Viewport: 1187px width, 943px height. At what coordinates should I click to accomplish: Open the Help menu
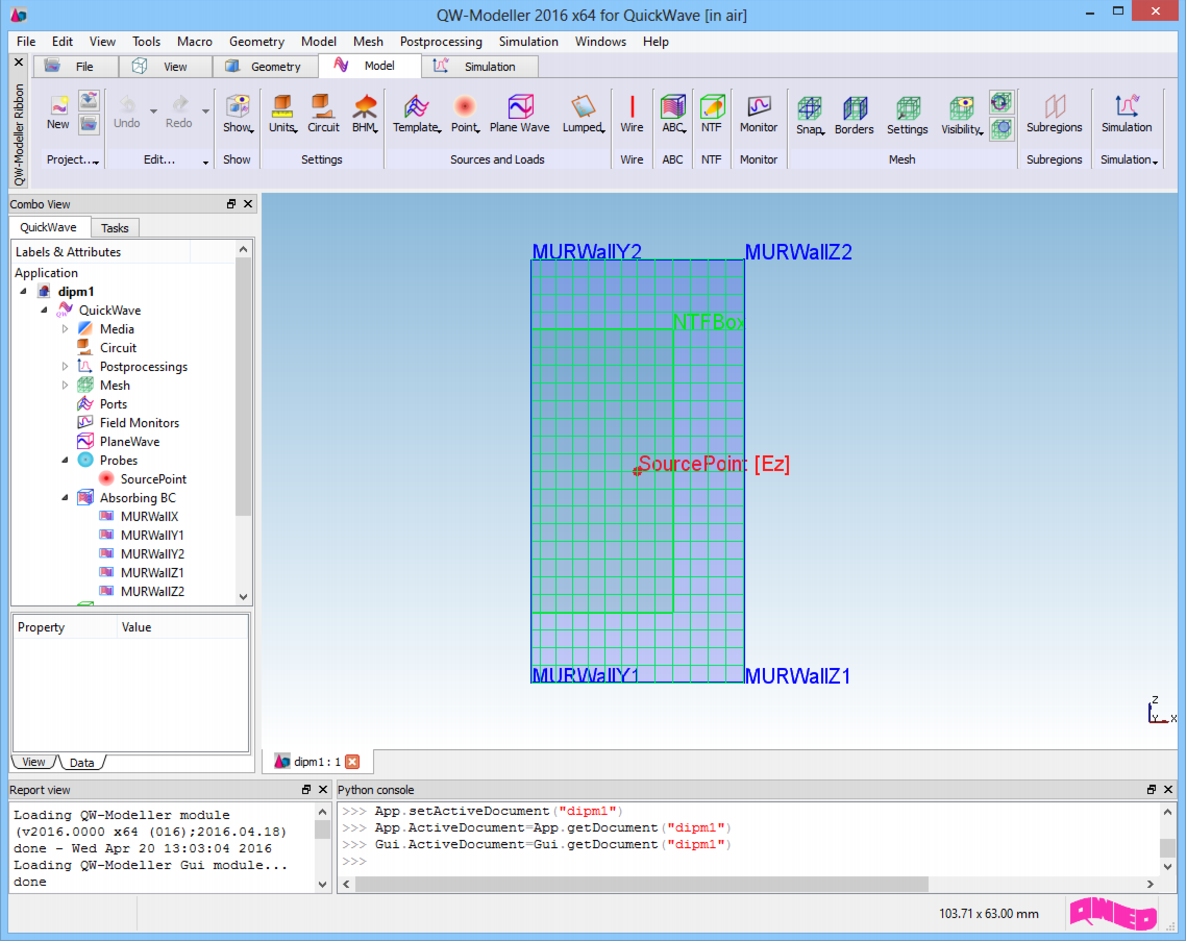[656, 42]
